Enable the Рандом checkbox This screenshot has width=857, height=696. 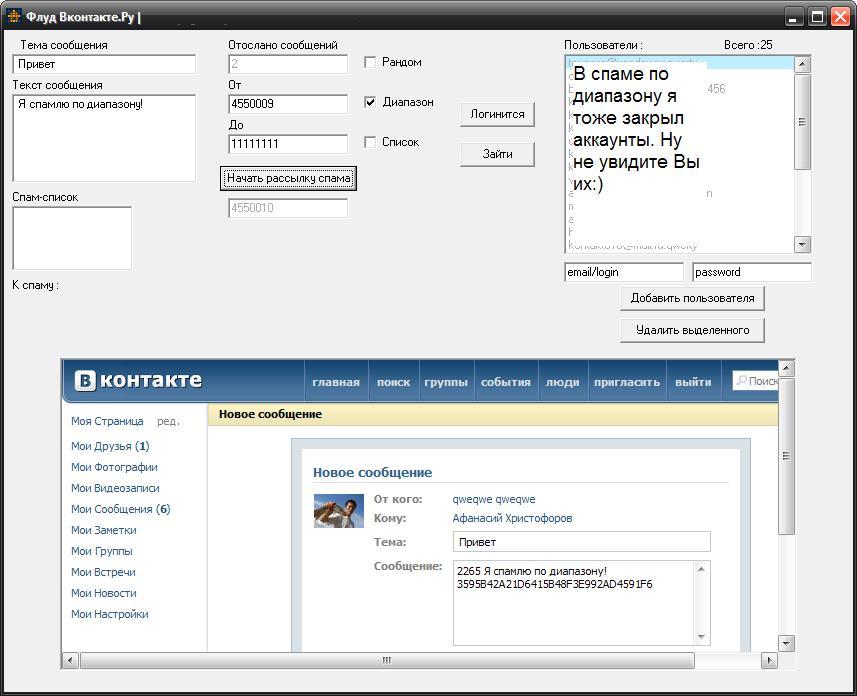click(370, 62)
